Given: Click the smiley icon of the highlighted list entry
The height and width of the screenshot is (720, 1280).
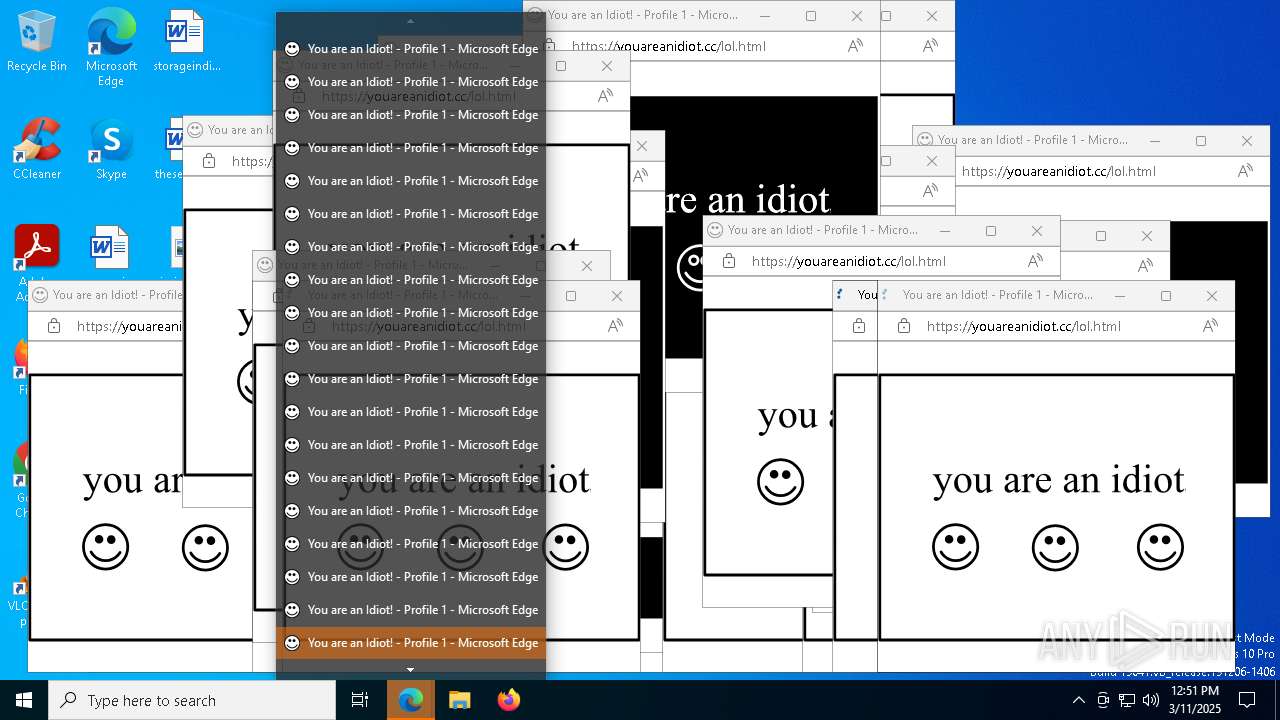Looking at the screenshot, I should click(x=292, y=643).
